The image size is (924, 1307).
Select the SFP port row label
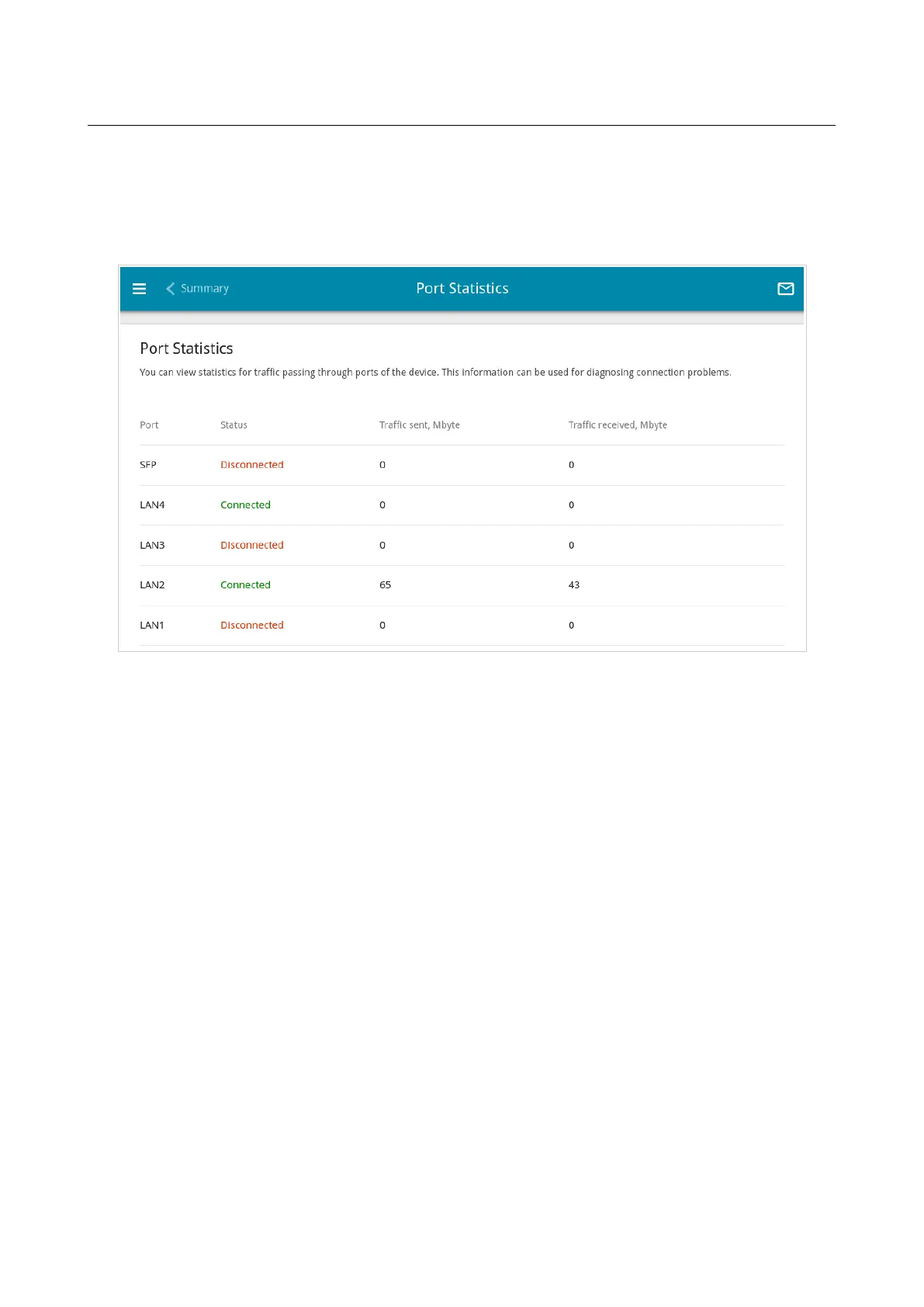(x=148, y=465)
